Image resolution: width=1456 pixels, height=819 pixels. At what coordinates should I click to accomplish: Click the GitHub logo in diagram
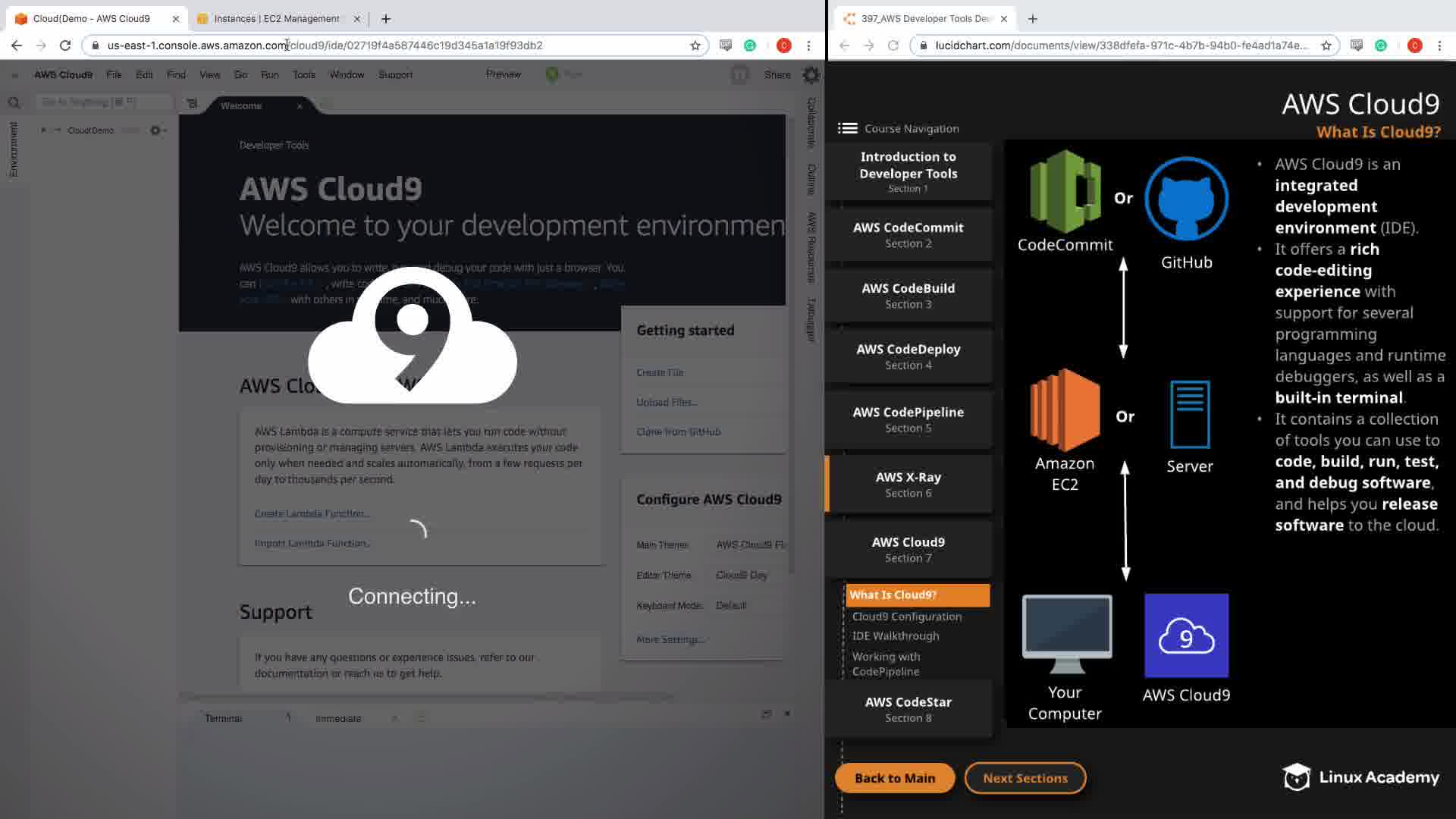click(x=1186, y=199)
